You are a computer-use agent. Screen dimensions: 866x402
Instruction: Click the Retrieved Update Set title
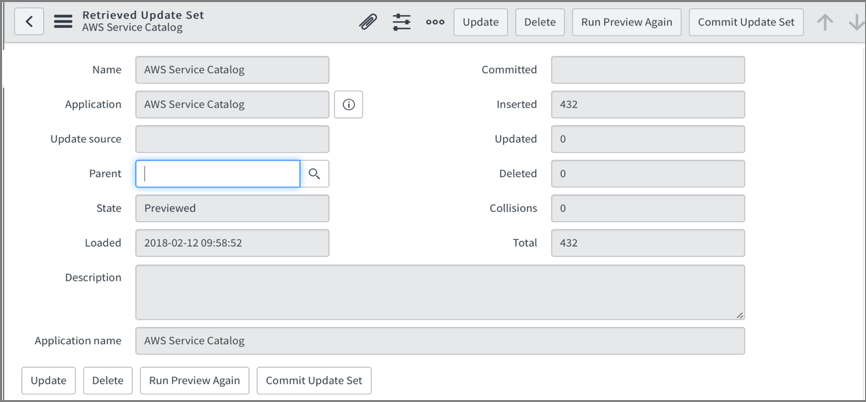pyautogui.click(x=143, y=15)
